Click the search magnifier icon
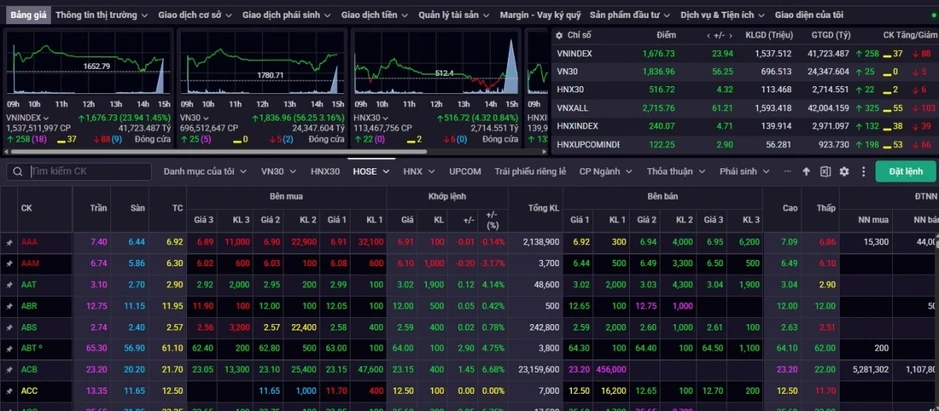Viewport: 939px width, 411px height. (x=19, y=172)
